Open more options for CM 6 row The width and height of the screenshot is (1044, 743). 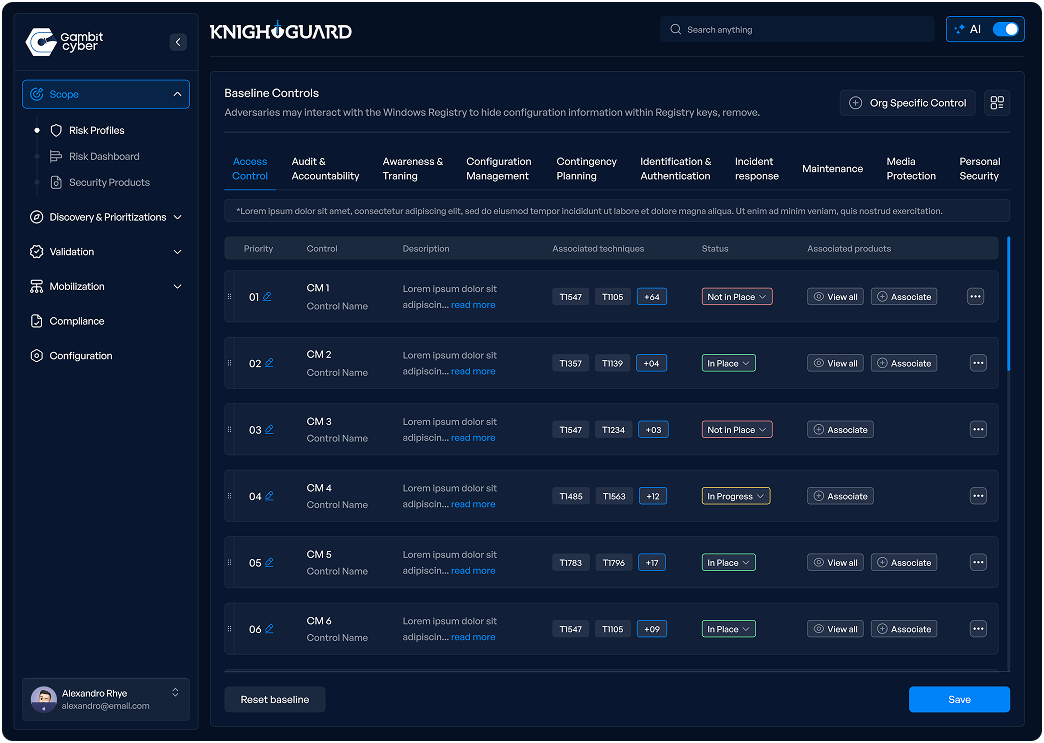pos(978,628)
